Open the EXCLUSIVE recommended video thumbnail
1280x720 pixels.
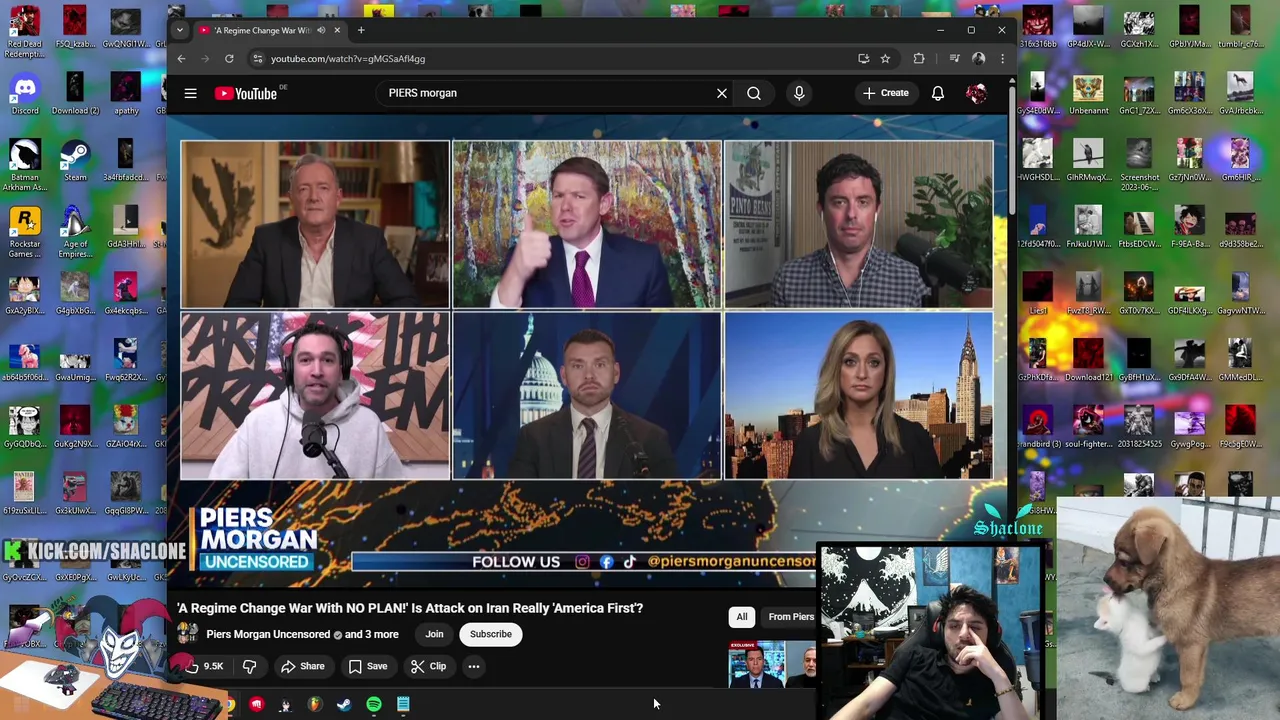point(772,664)
